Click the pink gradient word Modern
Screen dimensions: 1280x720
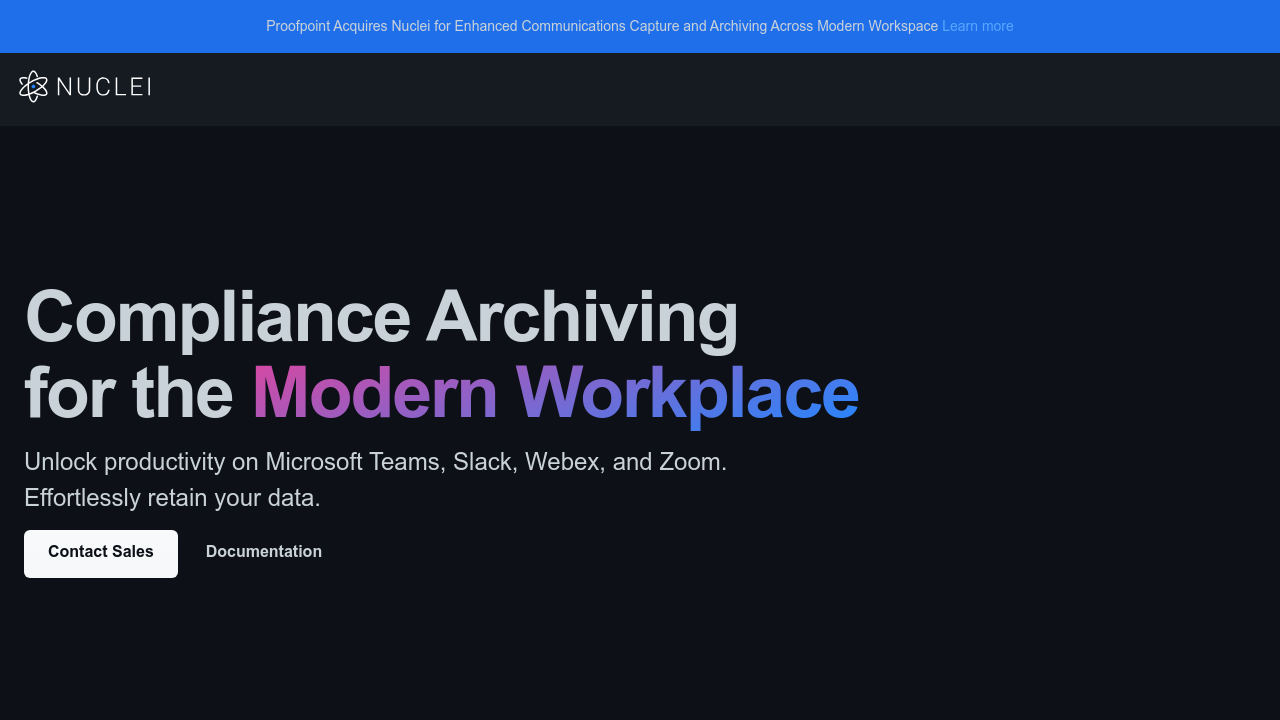pos(374,393)
